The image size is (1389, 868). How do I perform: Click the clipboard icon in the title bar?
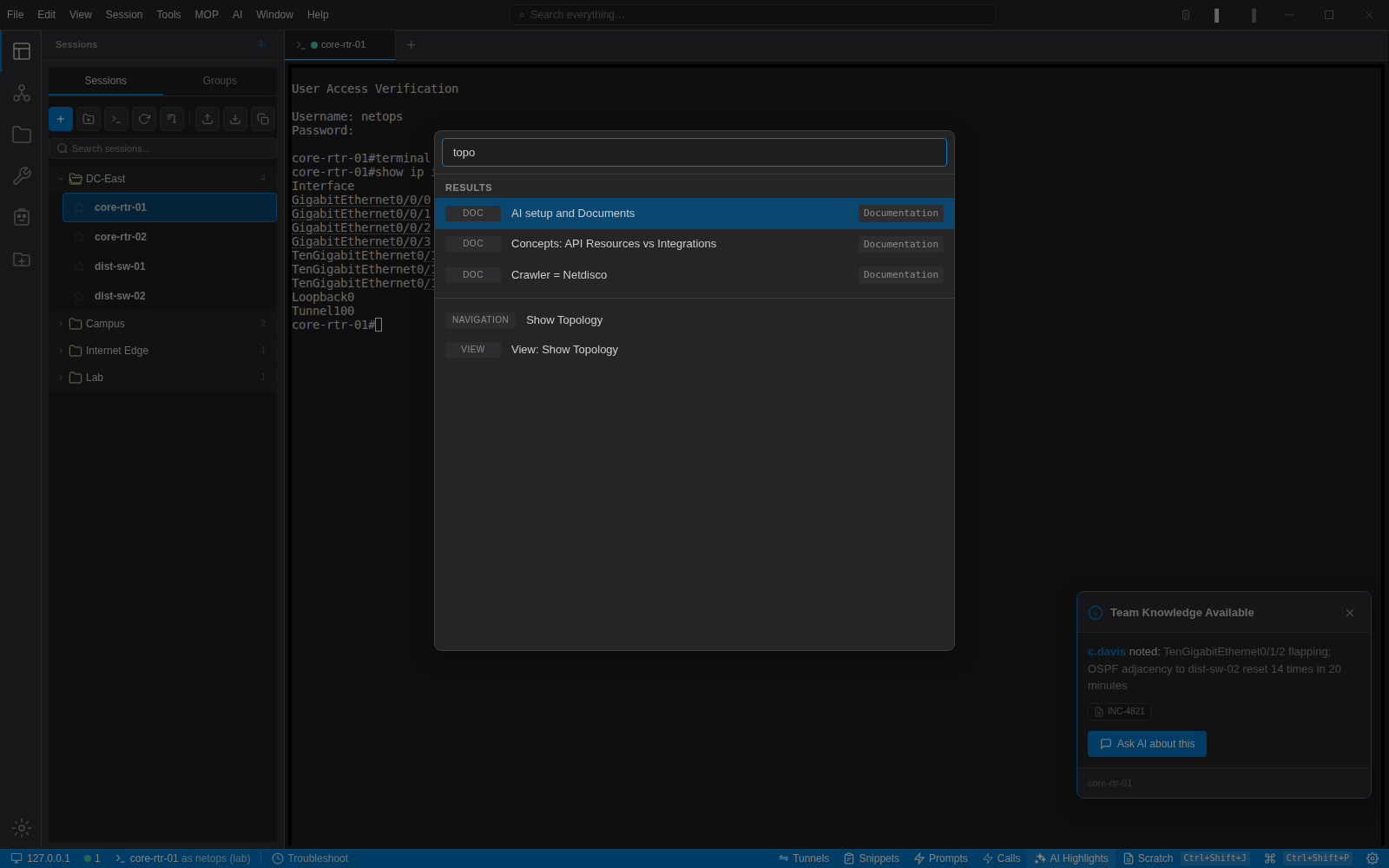pyautogui.click(x=1186, y=15)
